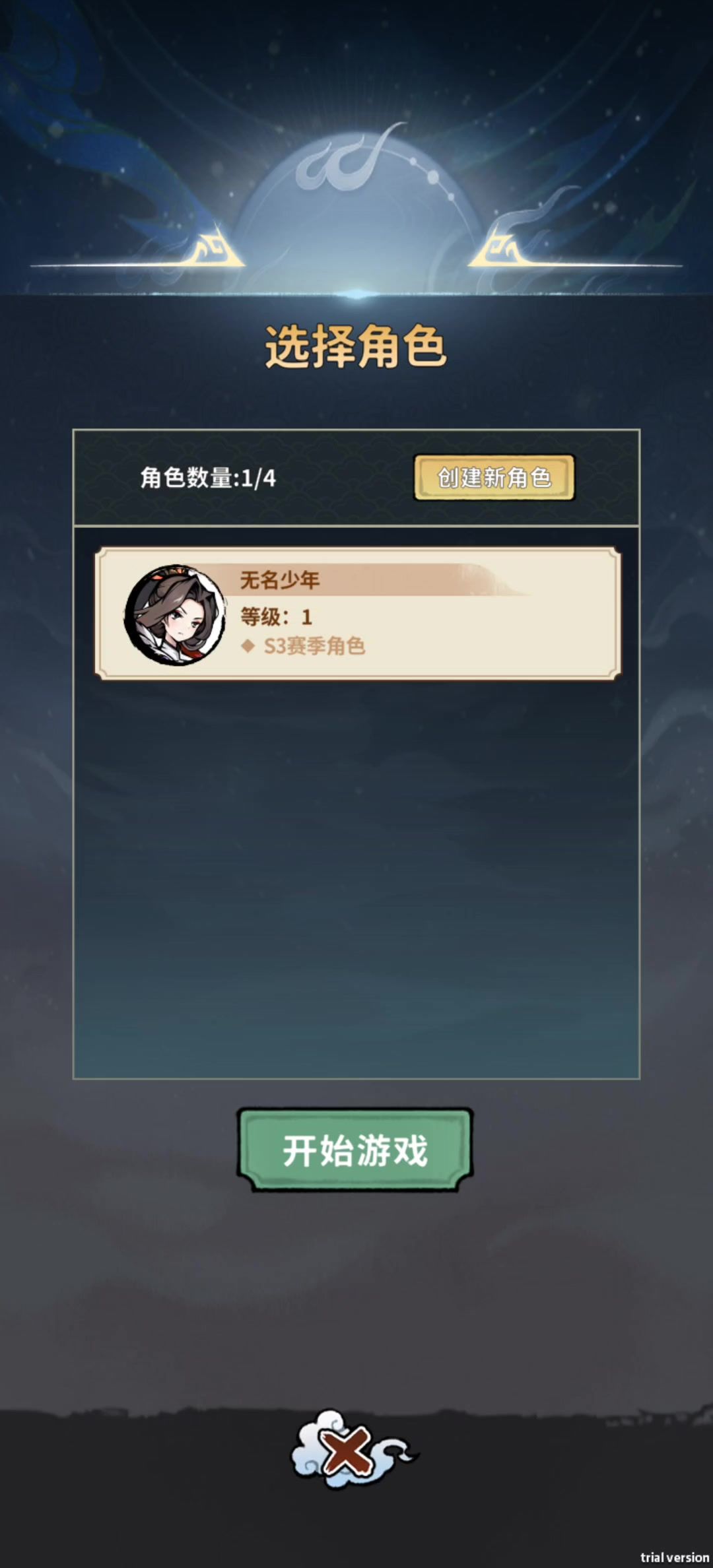Click the glowing moon dome graphic
Image resolution: width=713 pixels, height=1568 pixels.
point(356,211)
